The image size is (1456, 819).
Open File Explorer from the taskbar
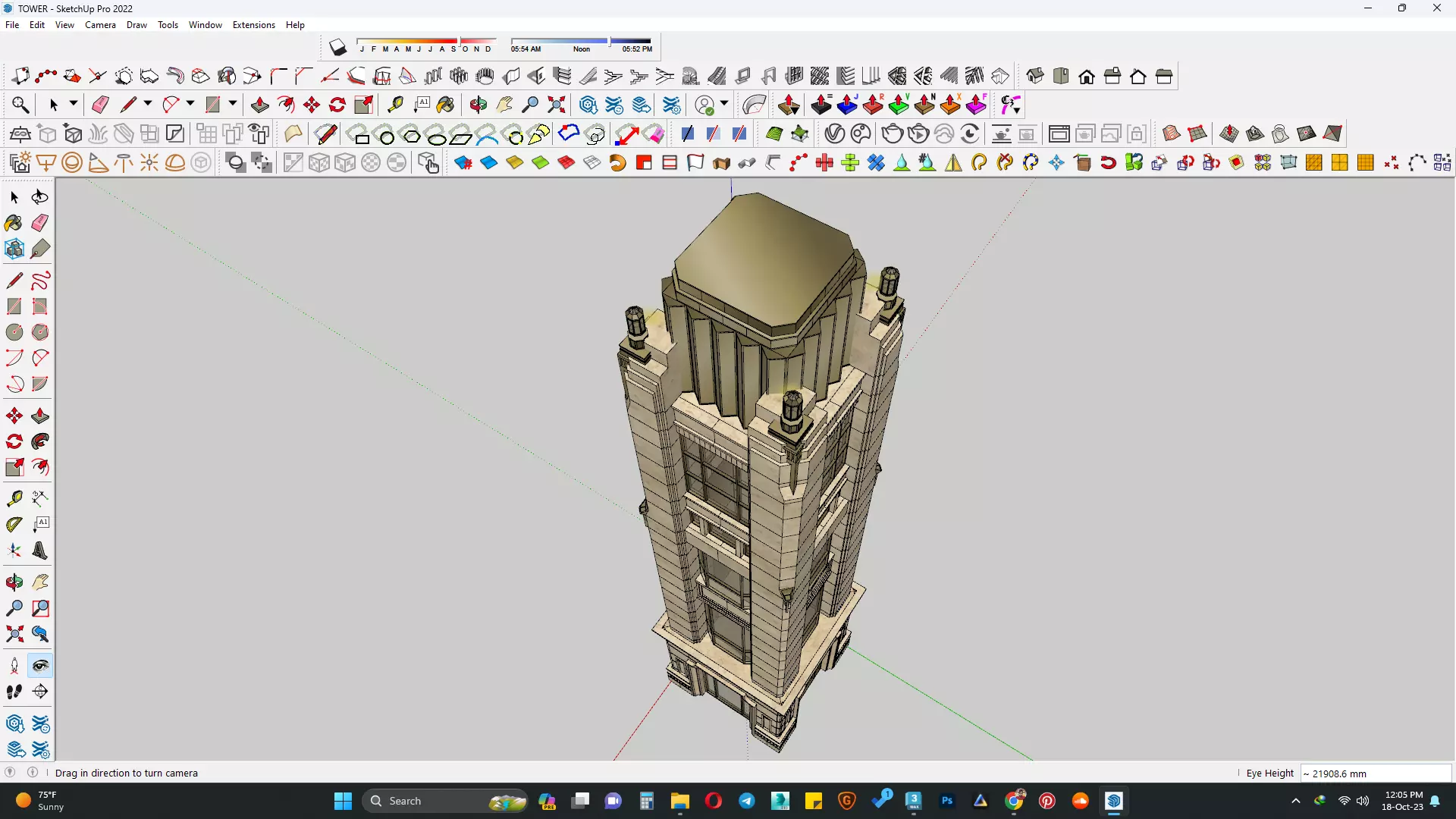[x=679, y=801]
